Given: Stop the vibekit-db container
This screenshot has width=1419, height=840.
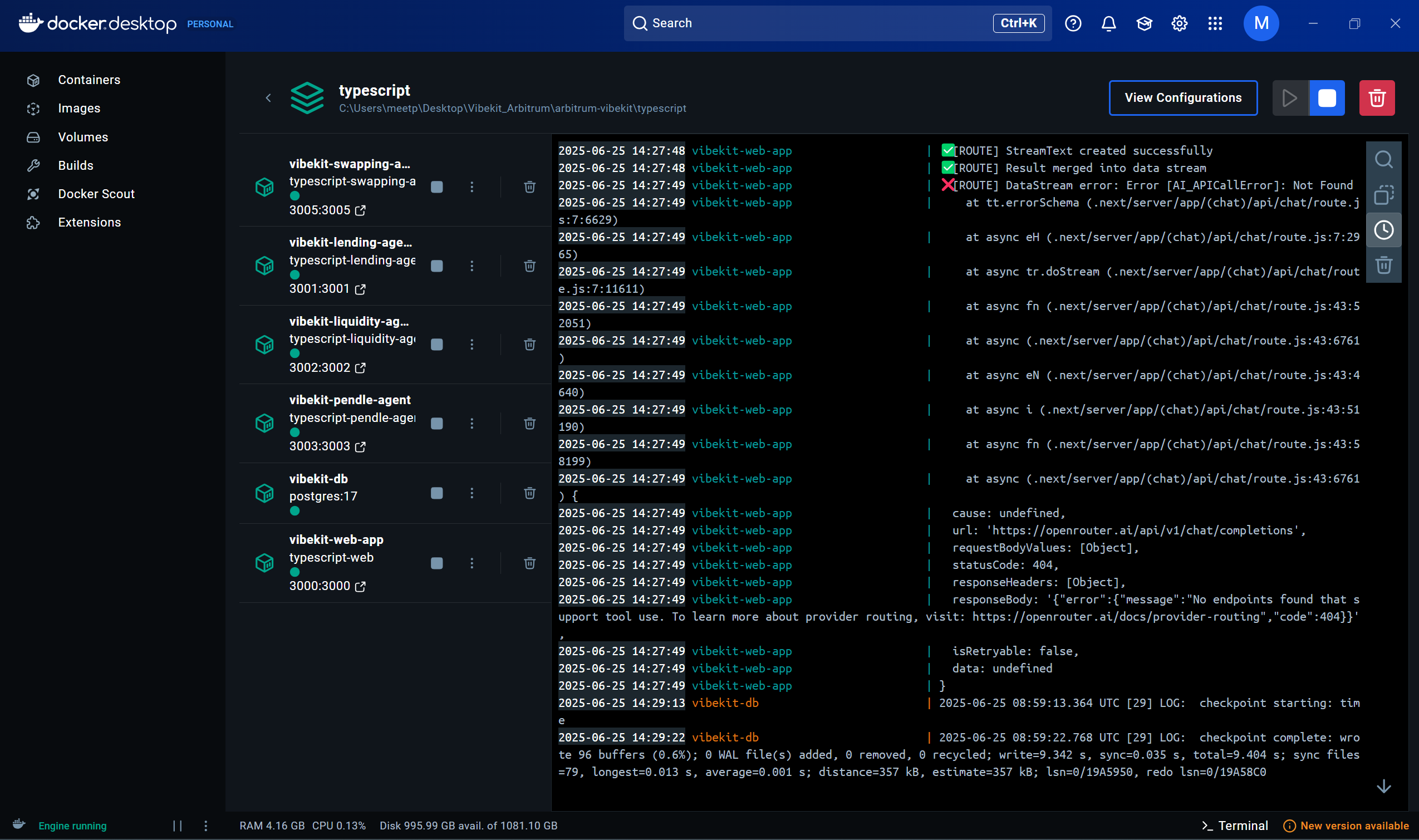Looking at the screenshot, I should (436, 493).
